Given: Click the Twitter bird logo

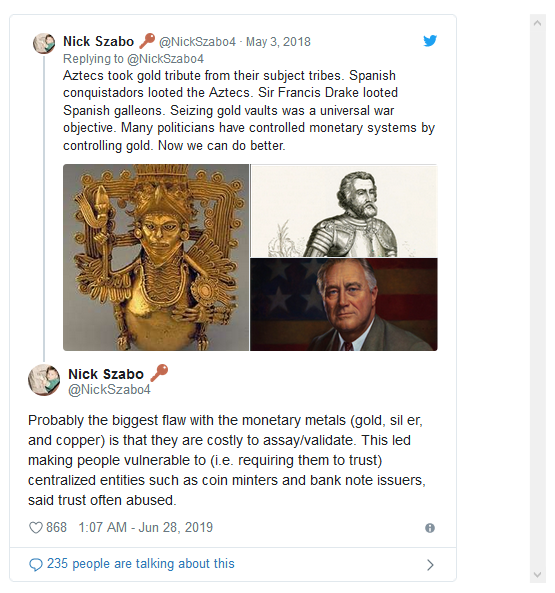Looking at the screenshot, I should click(x=430, y=40).
